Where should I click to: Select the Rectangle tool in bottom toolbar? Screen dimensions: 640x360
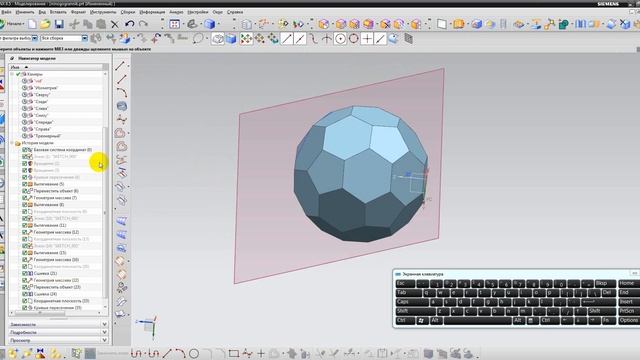234,353
